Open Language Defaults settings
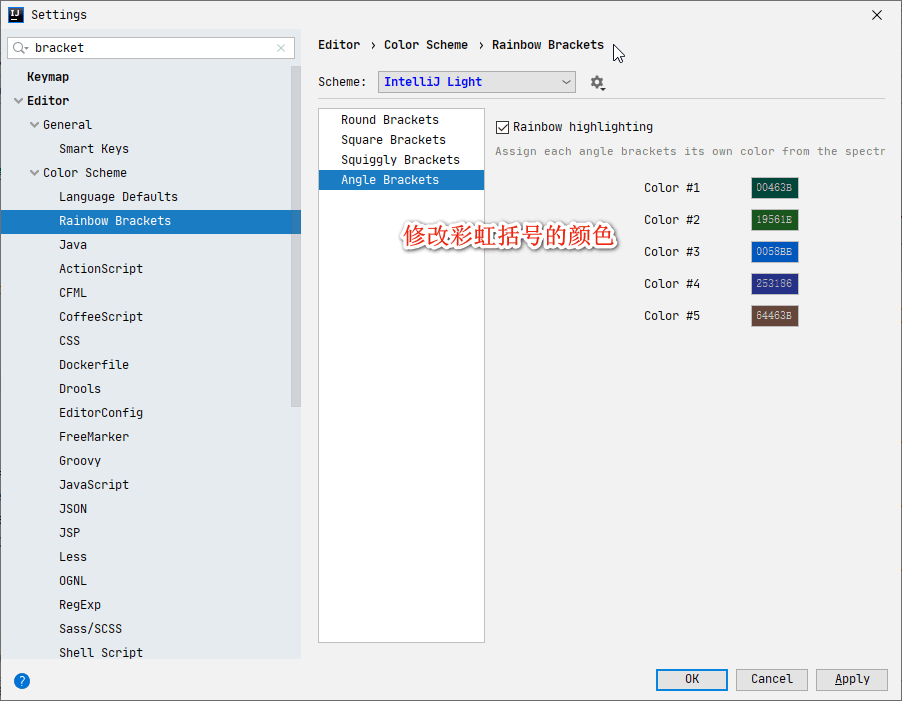902x701 pixels. point(118,197)
